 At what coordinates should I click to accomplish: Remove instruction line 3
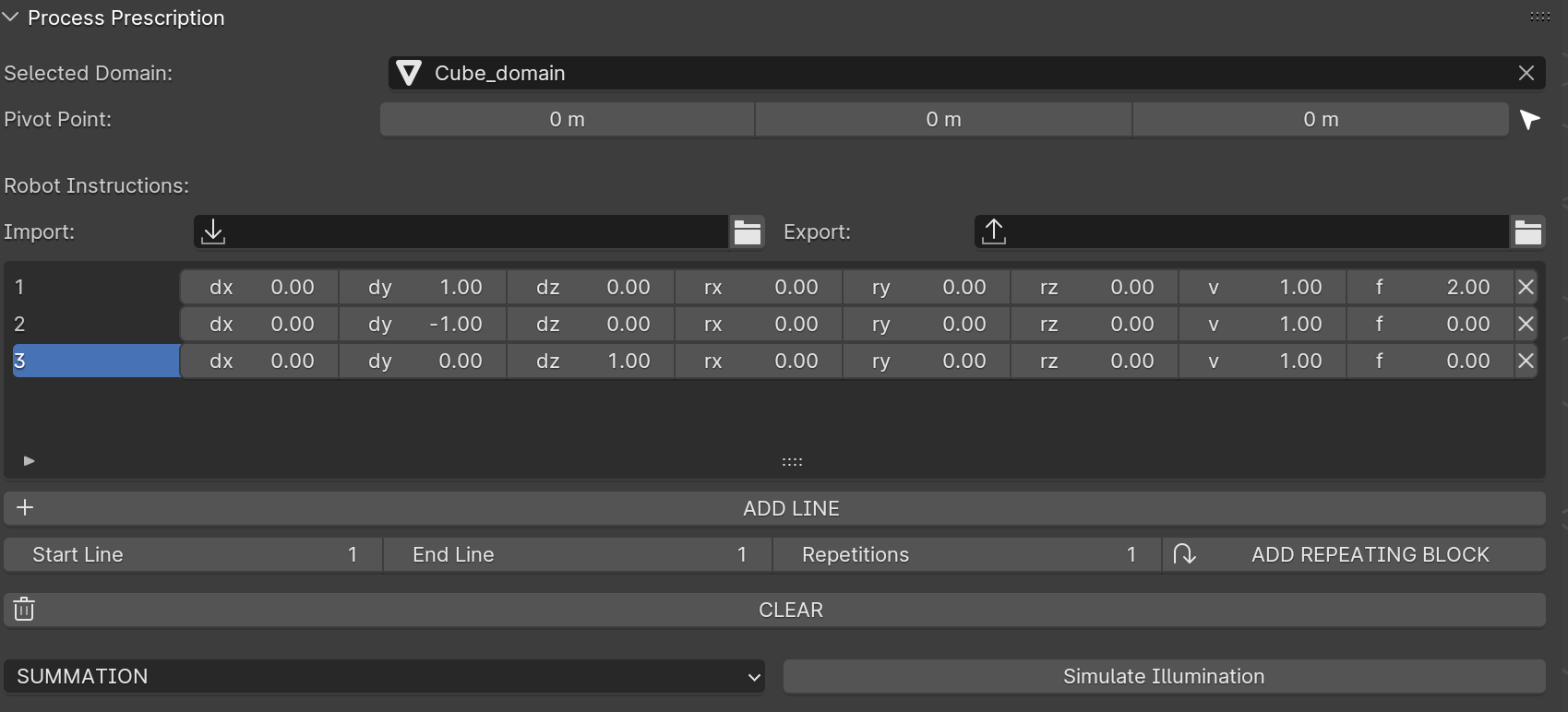point(1526,361)
